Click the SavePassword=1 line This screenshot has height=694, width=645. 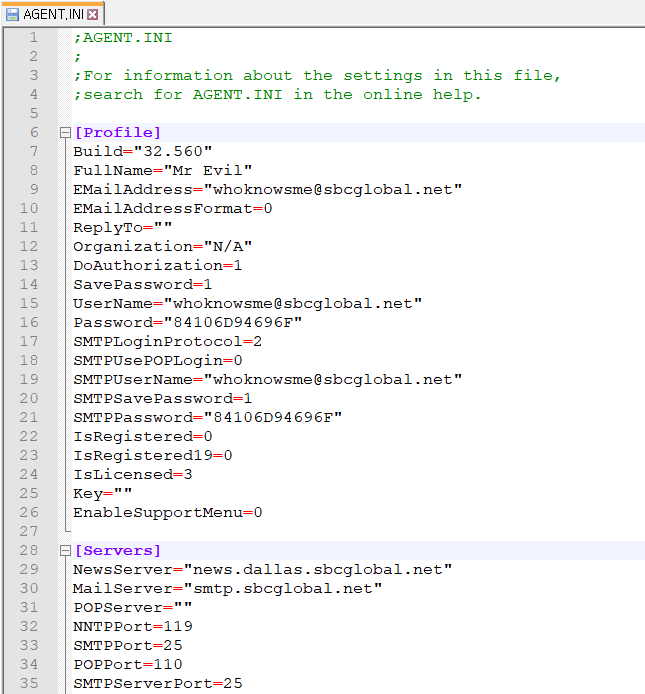(143, 285)
